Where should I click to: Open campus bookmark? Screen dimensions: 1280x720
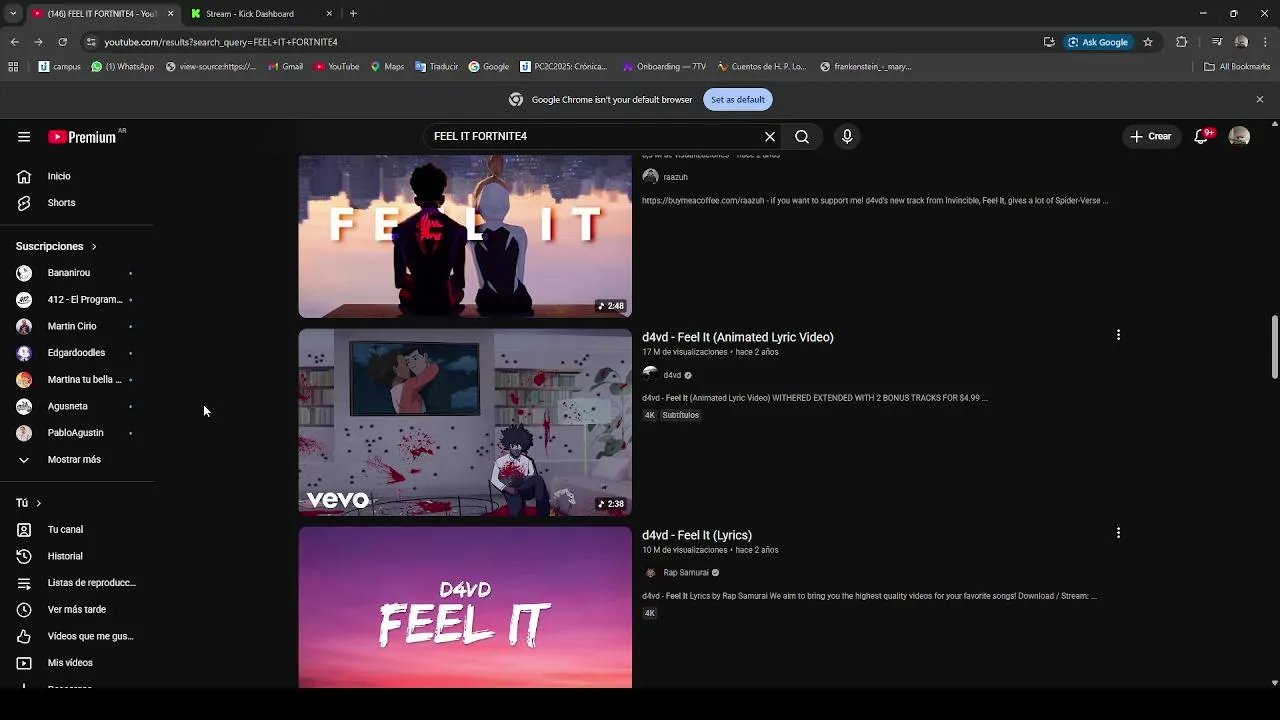(x=60, y=67)
